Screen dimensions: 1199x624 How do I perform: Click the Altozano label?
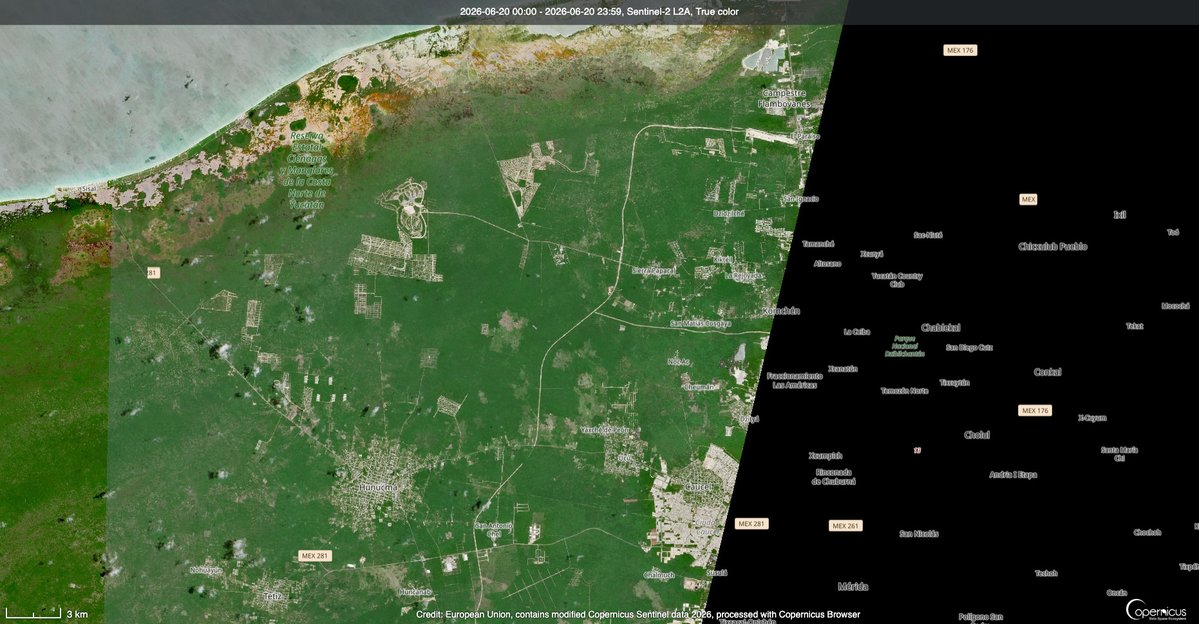[x=827, y=264]
